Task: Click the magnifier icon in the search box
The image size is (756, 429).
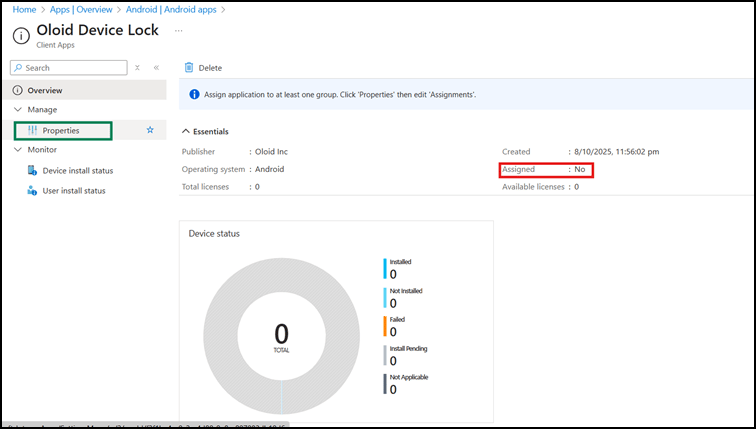Action: (18, 67)
